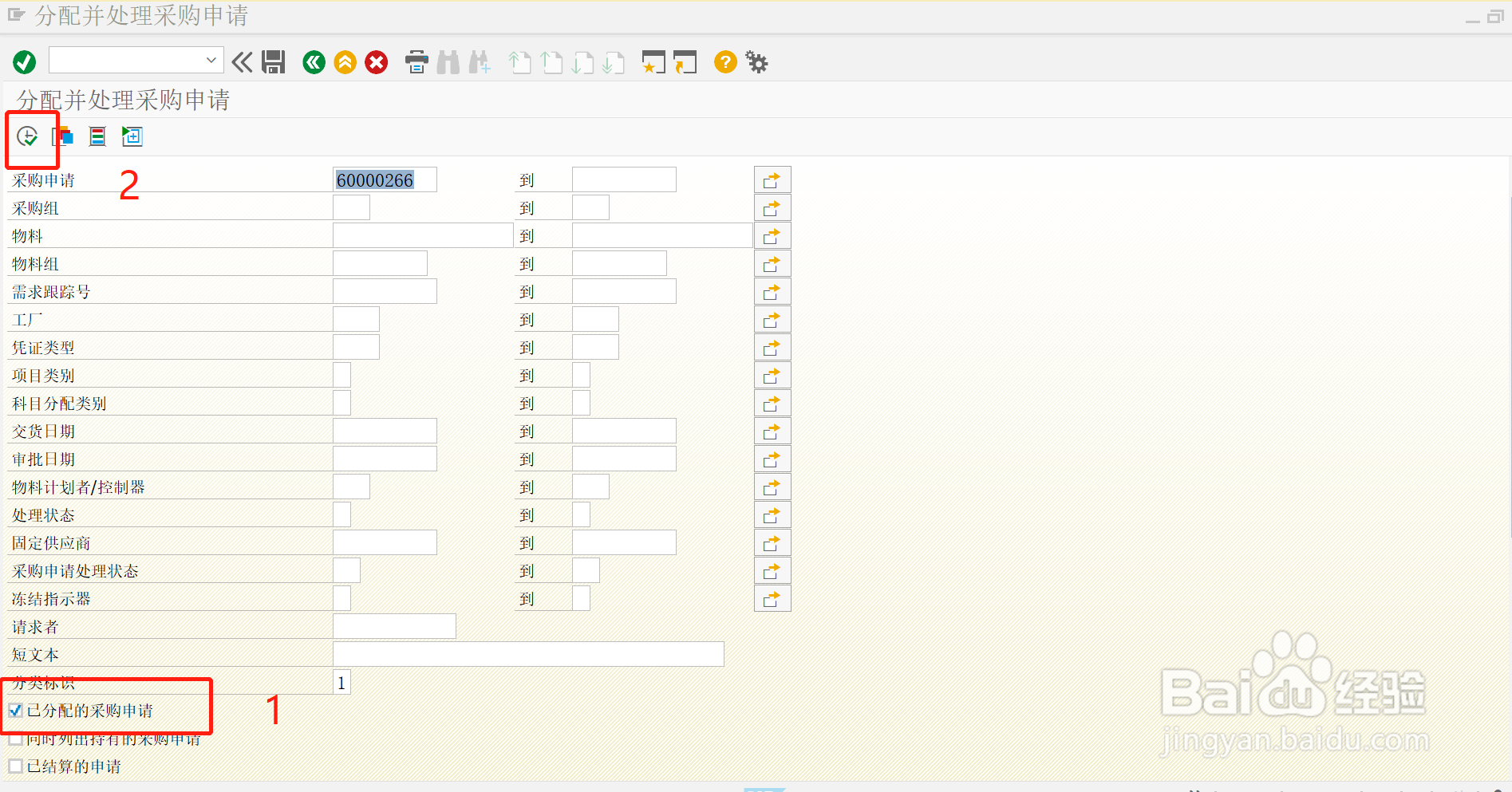Open multiple selection for 采购申请 row
The width and height of the screenshot is (1512, 792).
[x=772, y=180]
